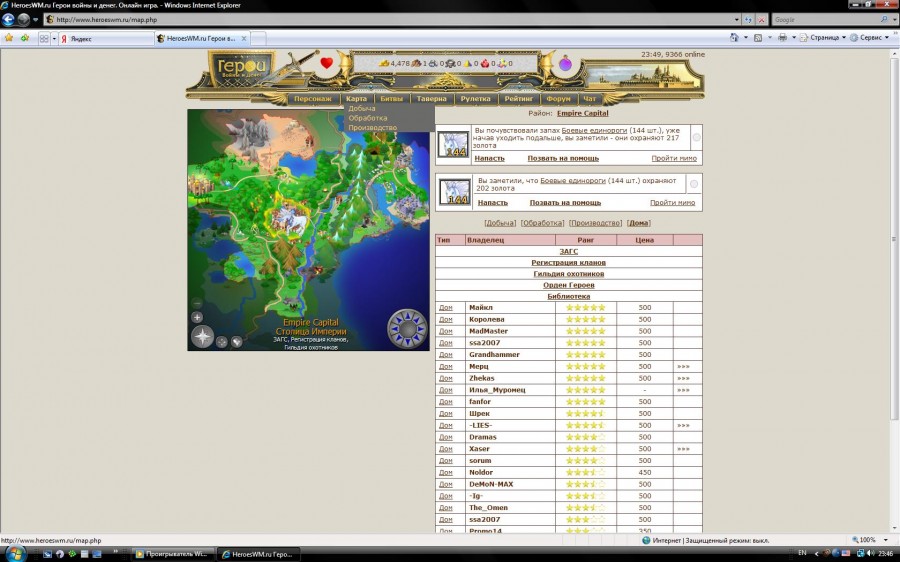The width and height of the screenshot is (900, 562).
Task: Open the Персонаж menu
Action: (313, 99)
